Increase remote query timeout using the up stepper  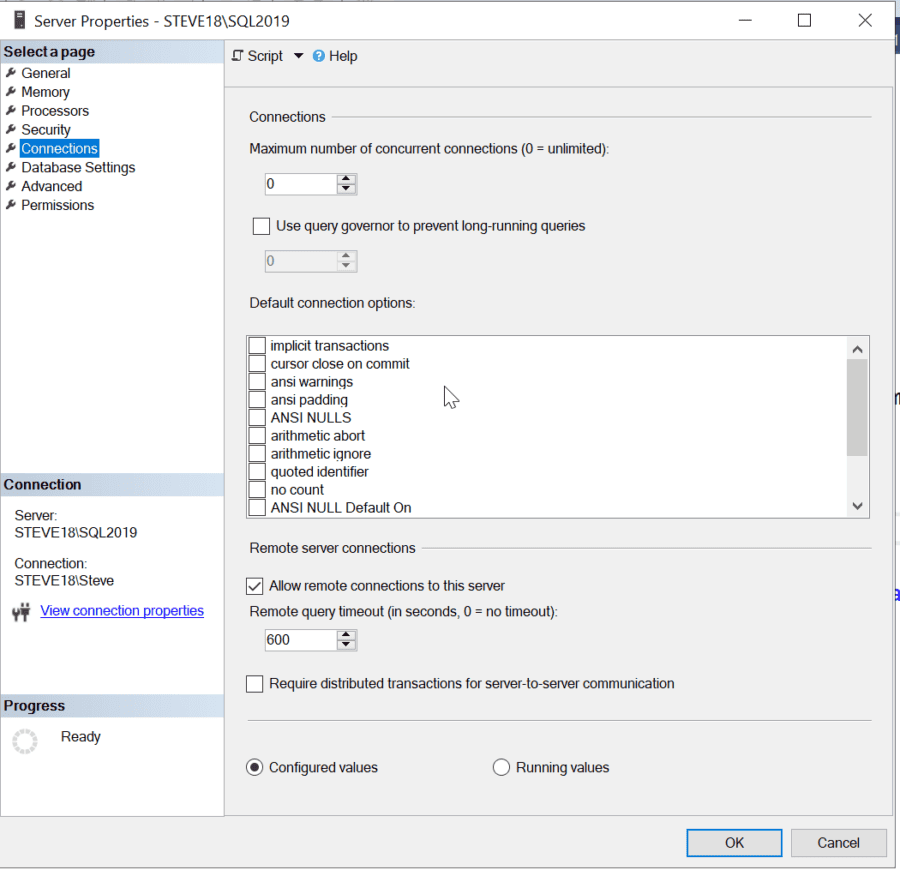tap(345, 634)
